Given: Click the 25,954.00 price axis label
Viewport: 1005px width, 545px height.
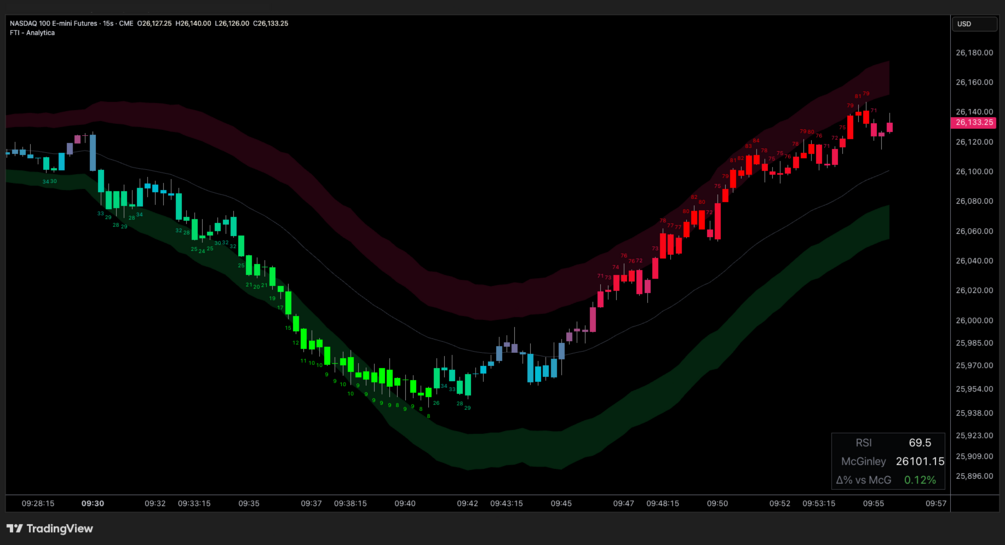Looking at the screenshot, I should tap(974, 389).
